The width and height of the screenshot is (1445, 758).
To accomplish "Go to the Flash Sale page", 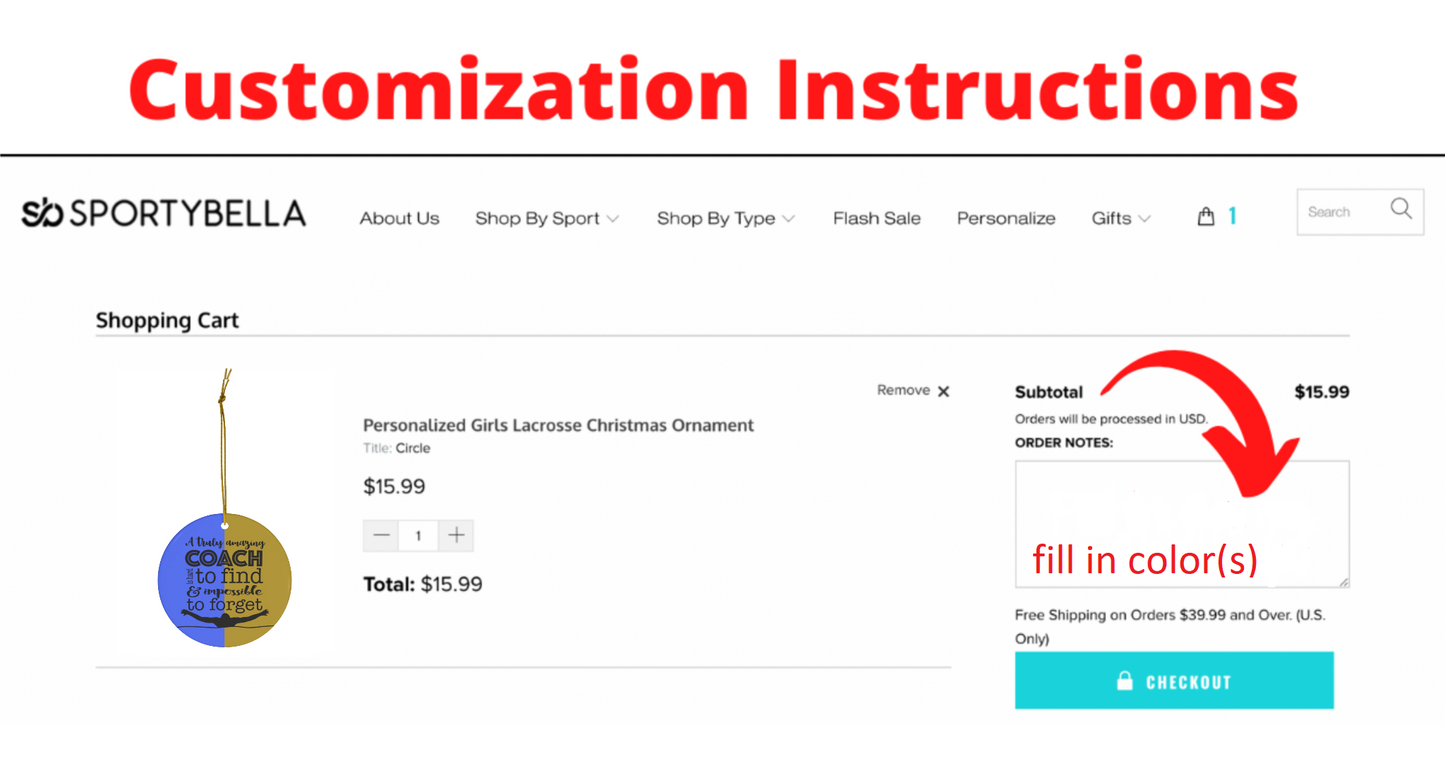I will (876, 218).
